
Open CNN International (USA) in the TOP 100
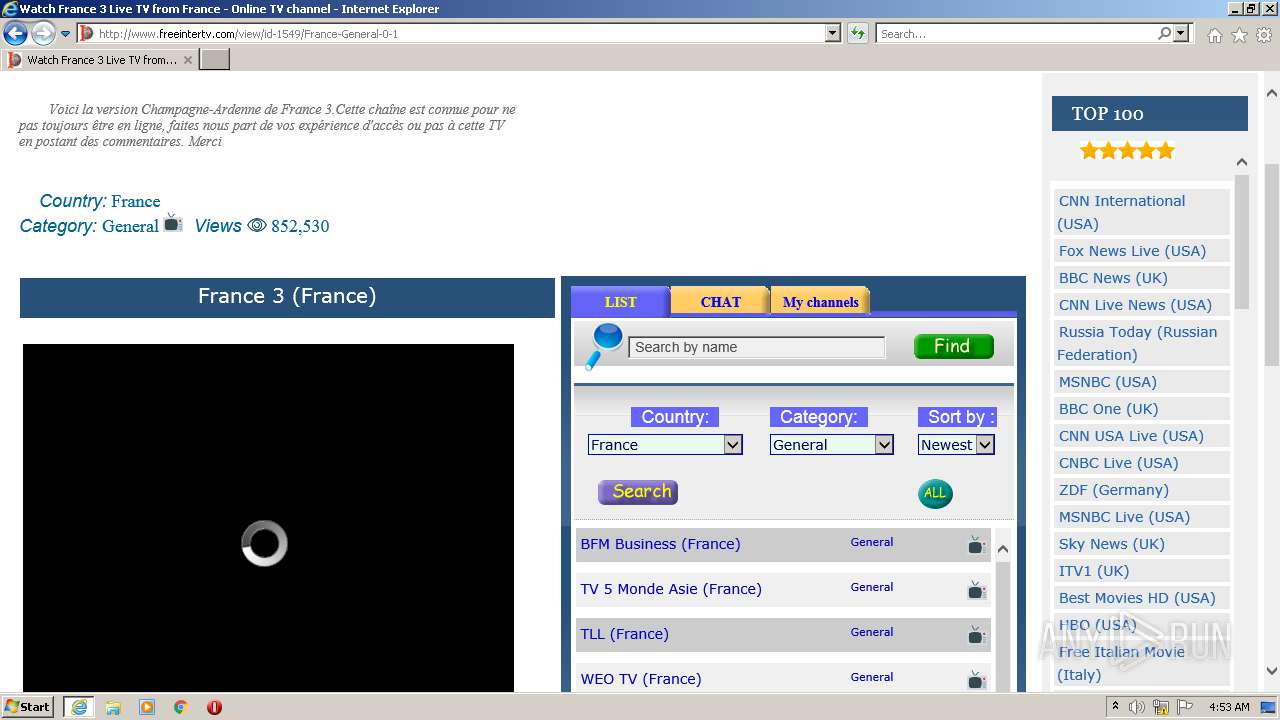1122,212
